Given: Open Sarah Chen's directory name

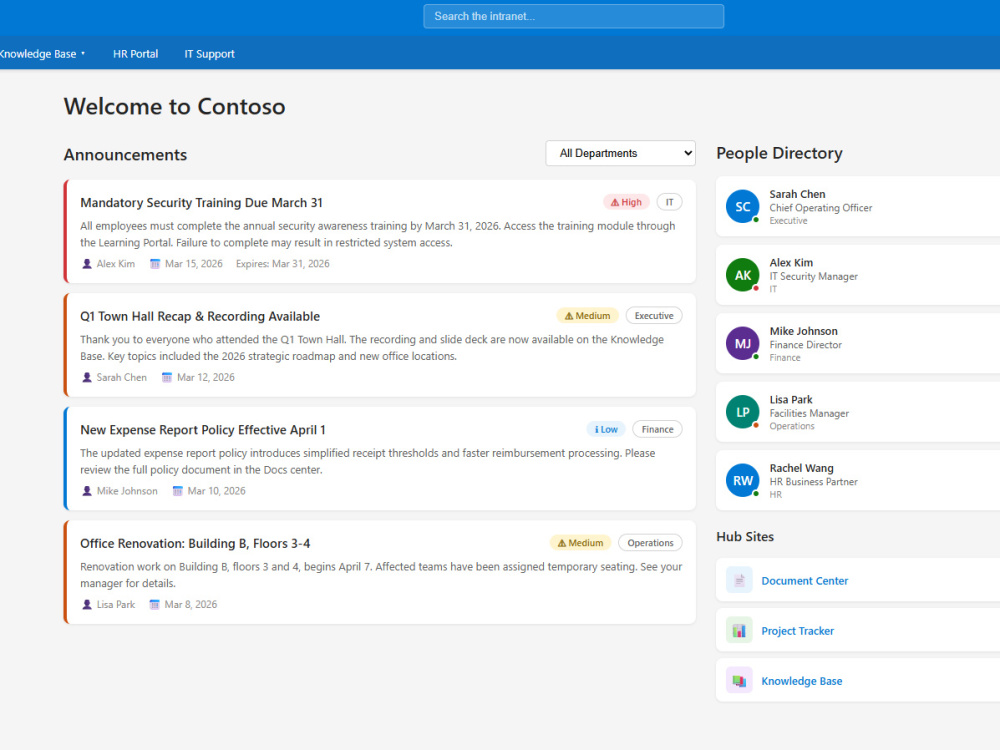Looking at the screenshot, I should [797, 194].
